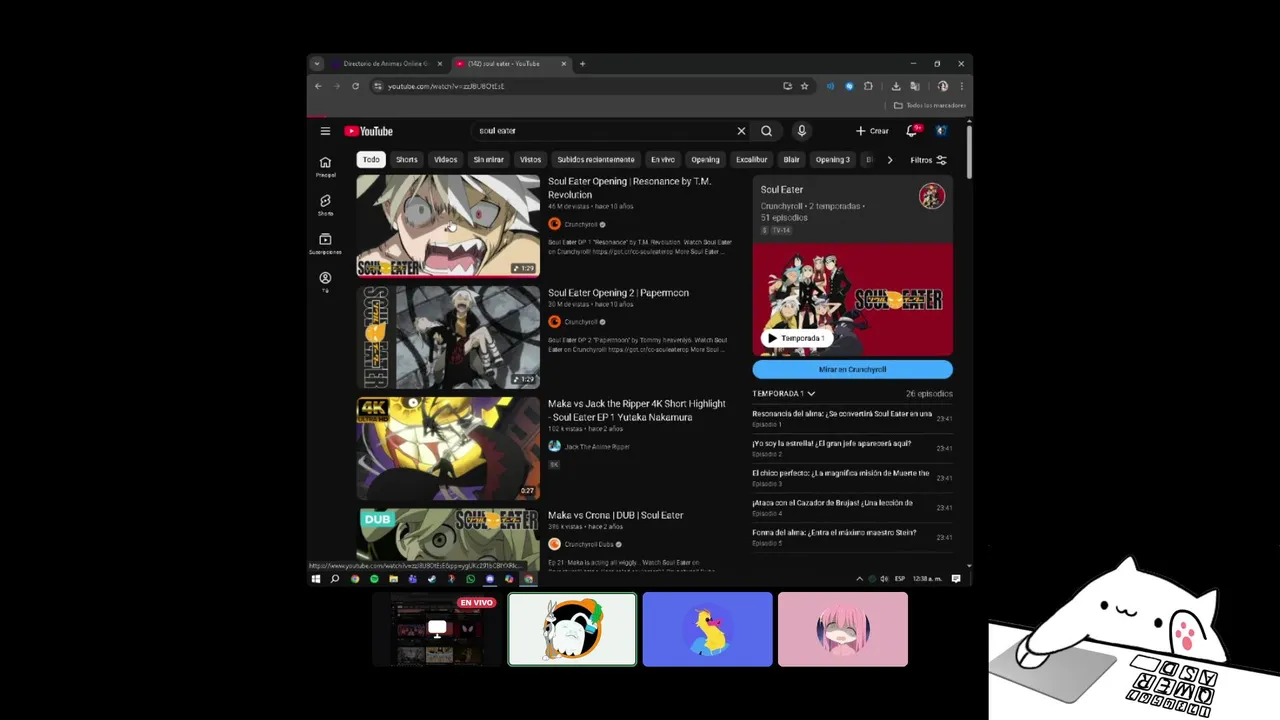The height and width of the screenshot is (720, 1280).
Task: Play Temporada 1 on the Soul Eater poster
Action: (x=797, y=338)
